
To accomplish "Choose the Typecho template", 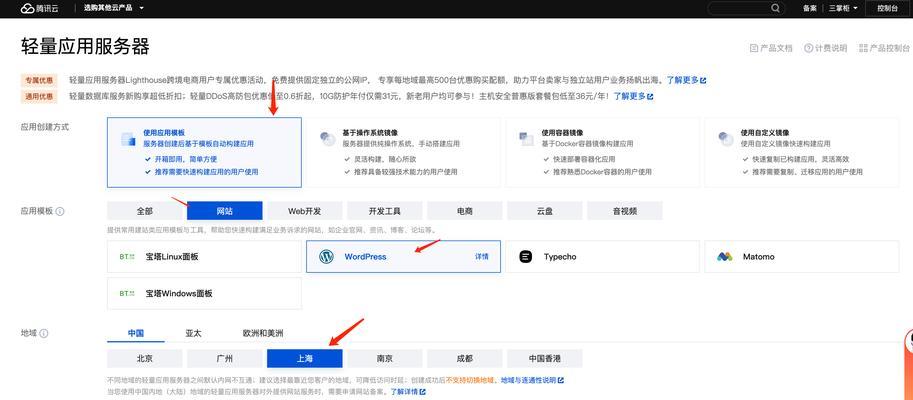I will [x=602, y=257].
